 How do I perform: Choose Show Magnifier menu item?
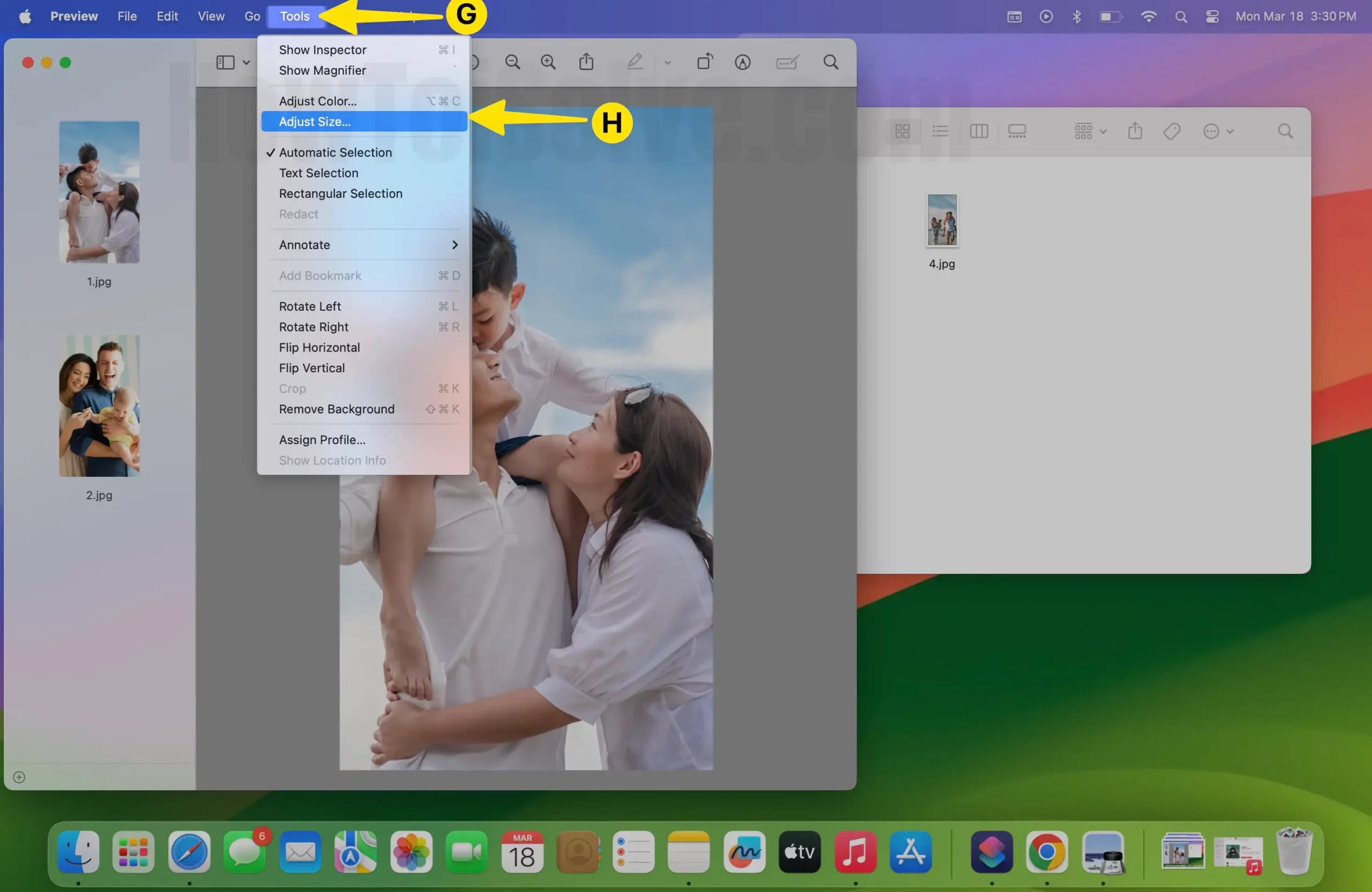[x=364, y=70]
